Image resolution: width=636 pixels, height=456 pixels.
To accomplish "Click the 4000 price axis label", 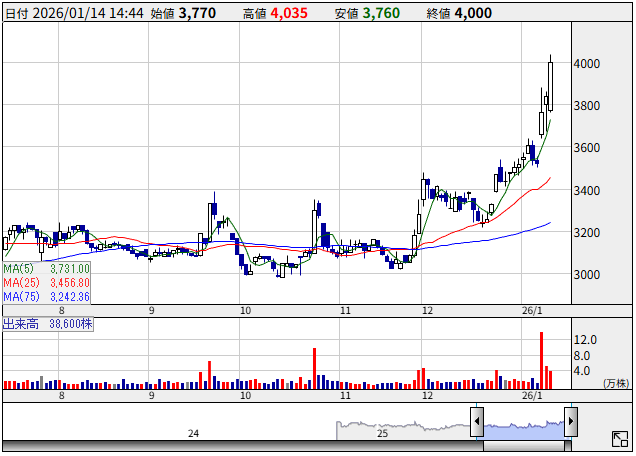I will pos(586,64).
